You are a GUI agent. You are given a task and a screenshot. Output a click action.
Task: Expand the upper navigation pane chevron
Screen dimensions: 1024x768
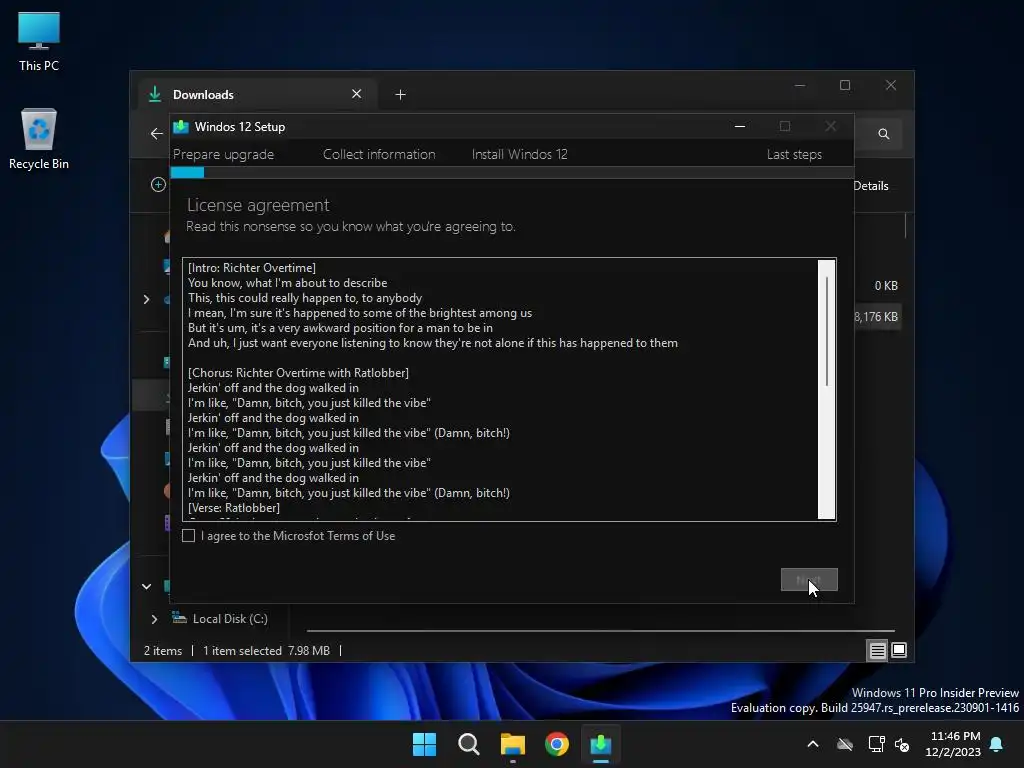[146, 299]
